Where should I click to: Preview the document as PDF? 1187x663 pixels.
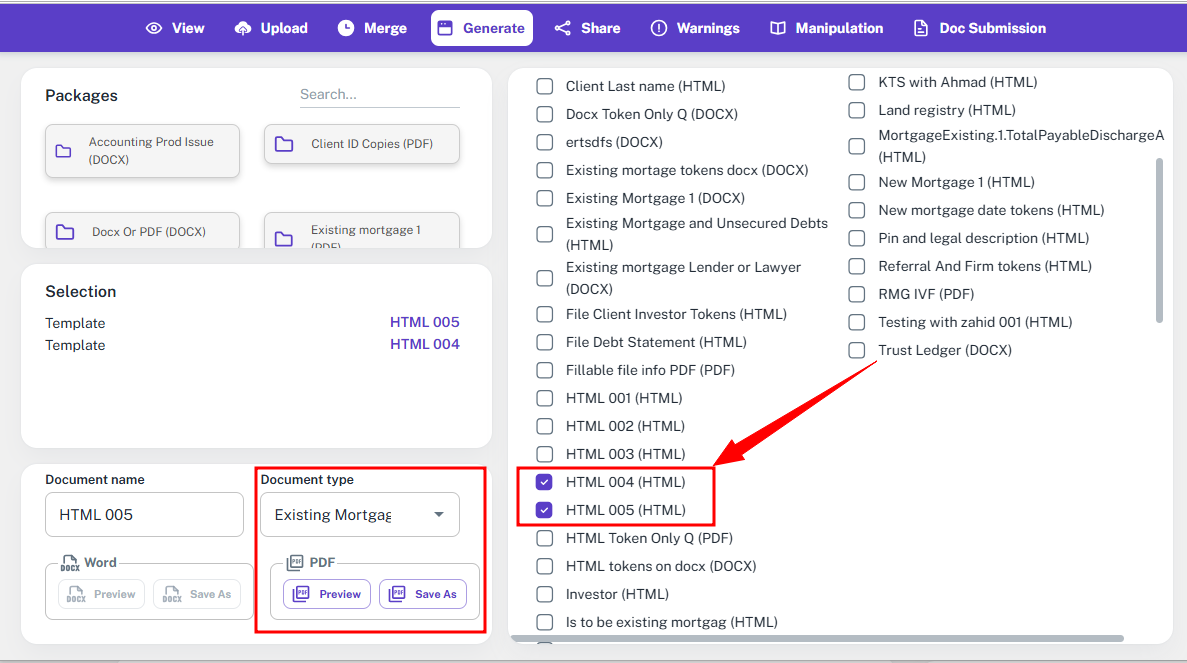pyautogui.click(x=327, y=594)
